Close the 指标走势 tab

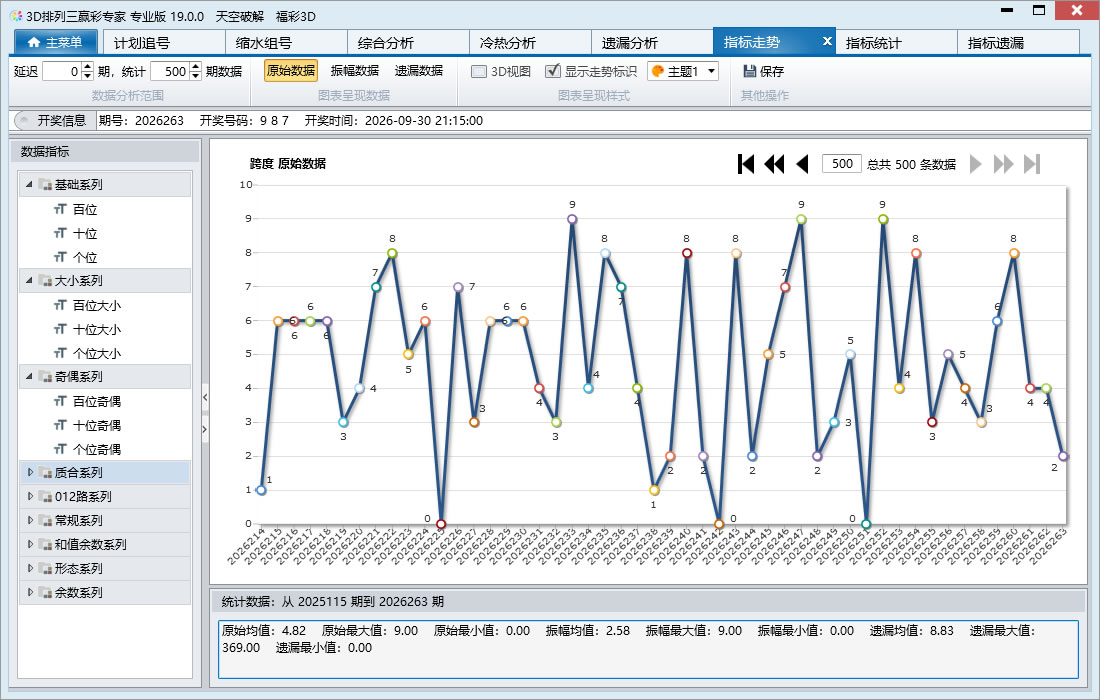[827, 41]
